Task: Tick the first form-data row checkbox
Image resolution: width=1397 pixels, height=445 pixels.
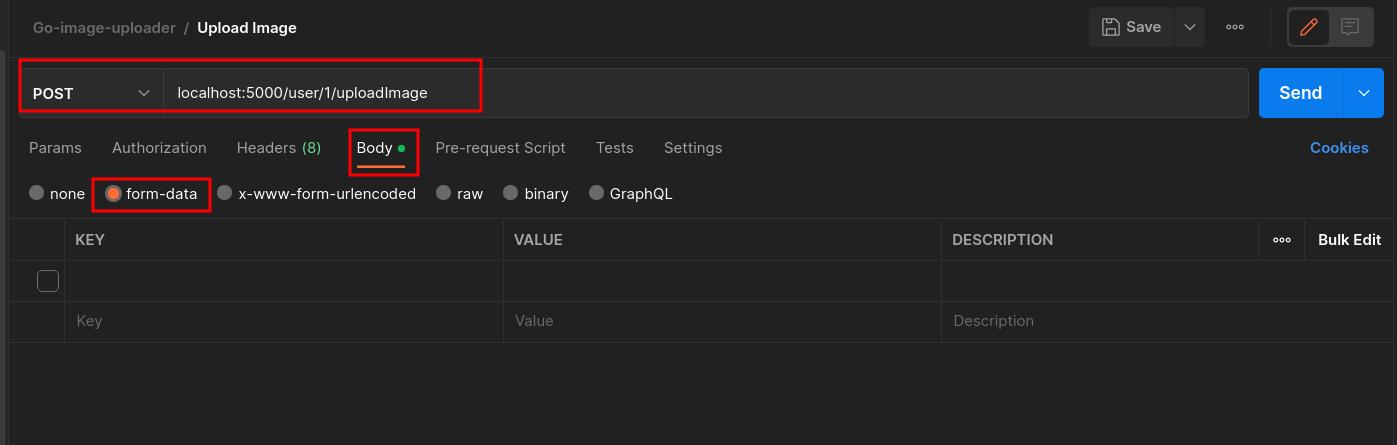Action: coord(48,281)
